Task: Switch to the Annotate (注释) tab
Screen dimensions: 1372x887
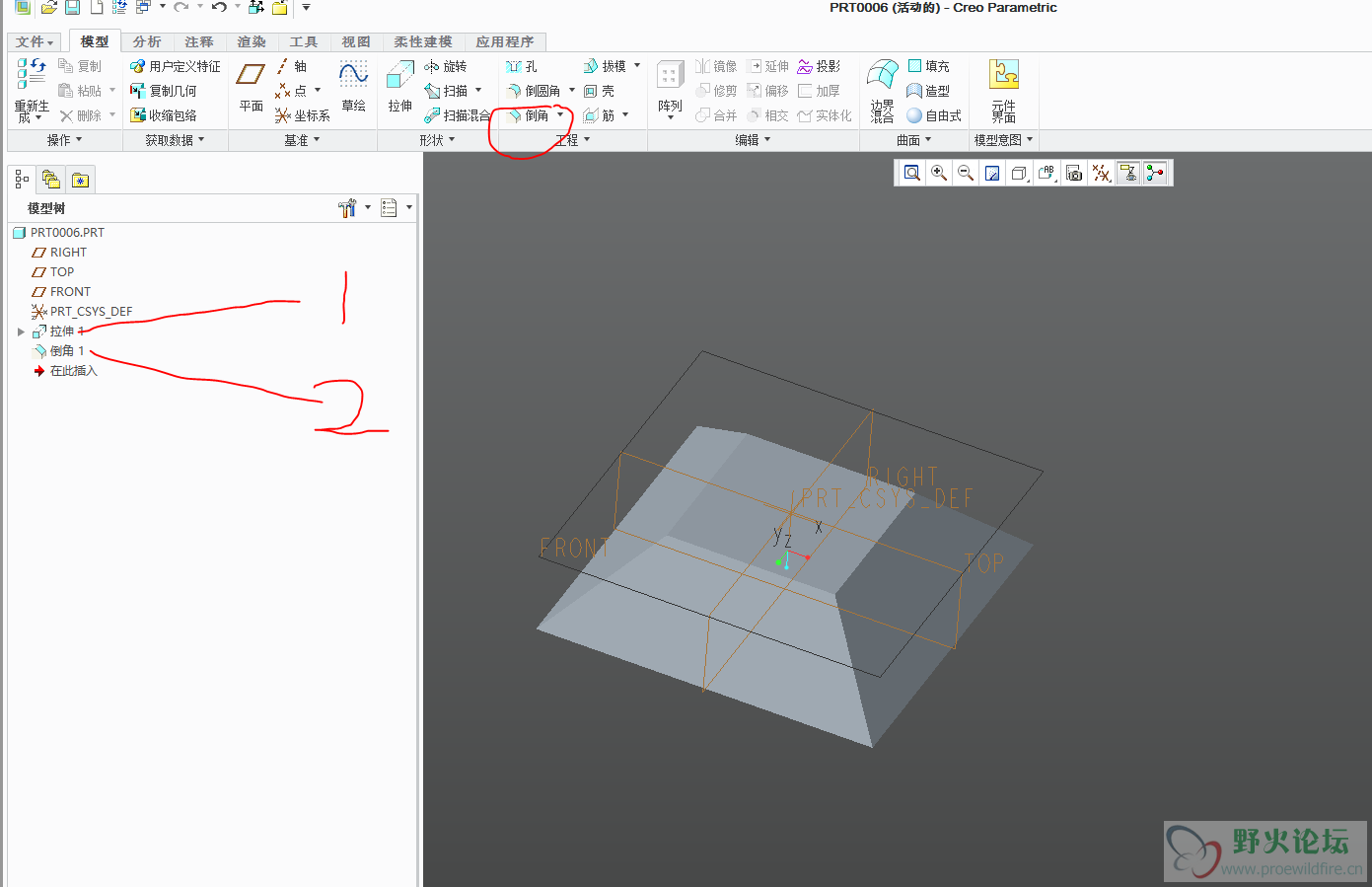Action: coord(199,41)
